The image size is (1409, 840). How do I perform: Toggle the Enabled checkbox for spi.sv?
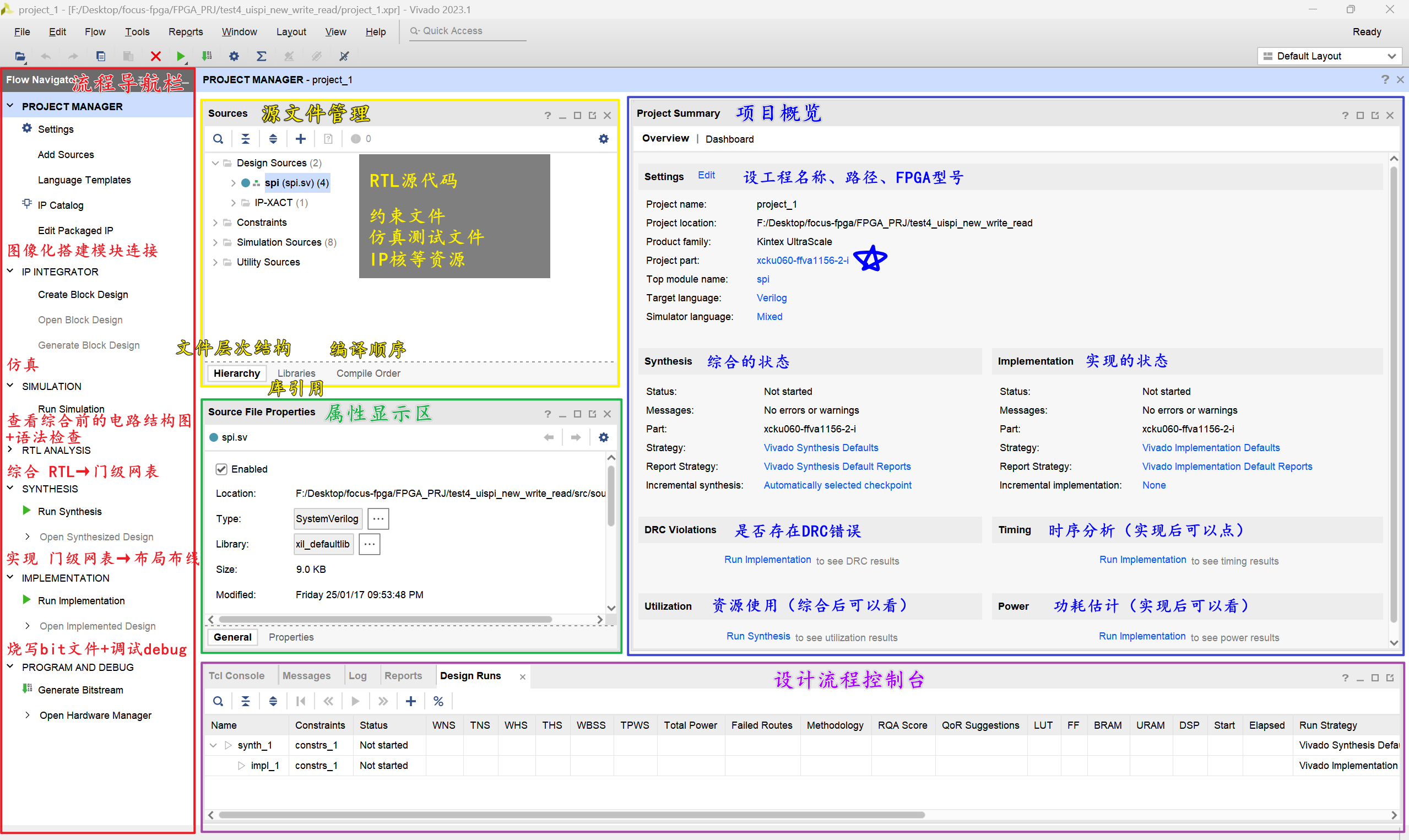coord(221,469)
